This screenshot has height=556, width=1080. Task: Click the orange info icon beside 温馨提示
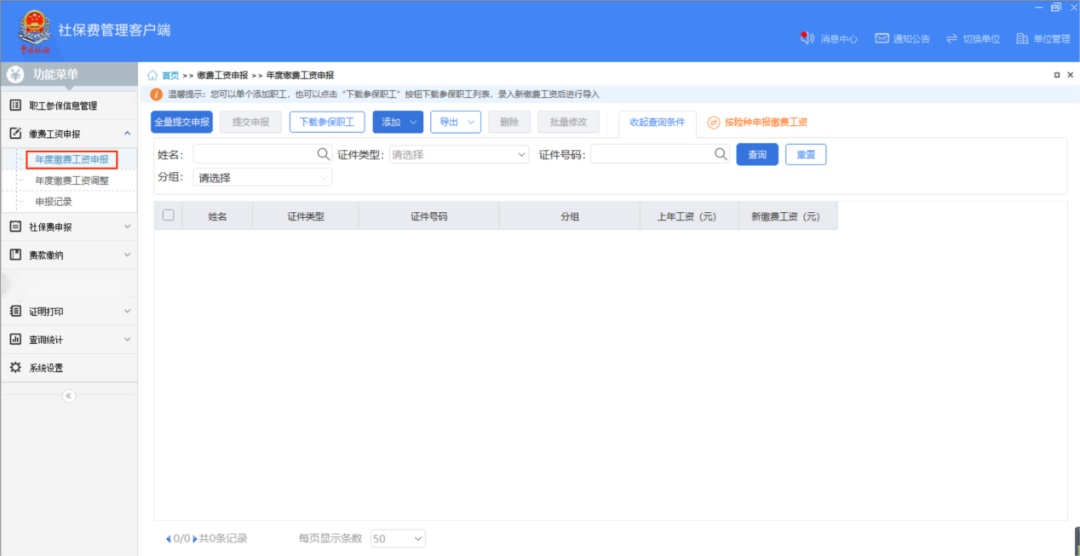pyautogui.click(x=156, y=94)
